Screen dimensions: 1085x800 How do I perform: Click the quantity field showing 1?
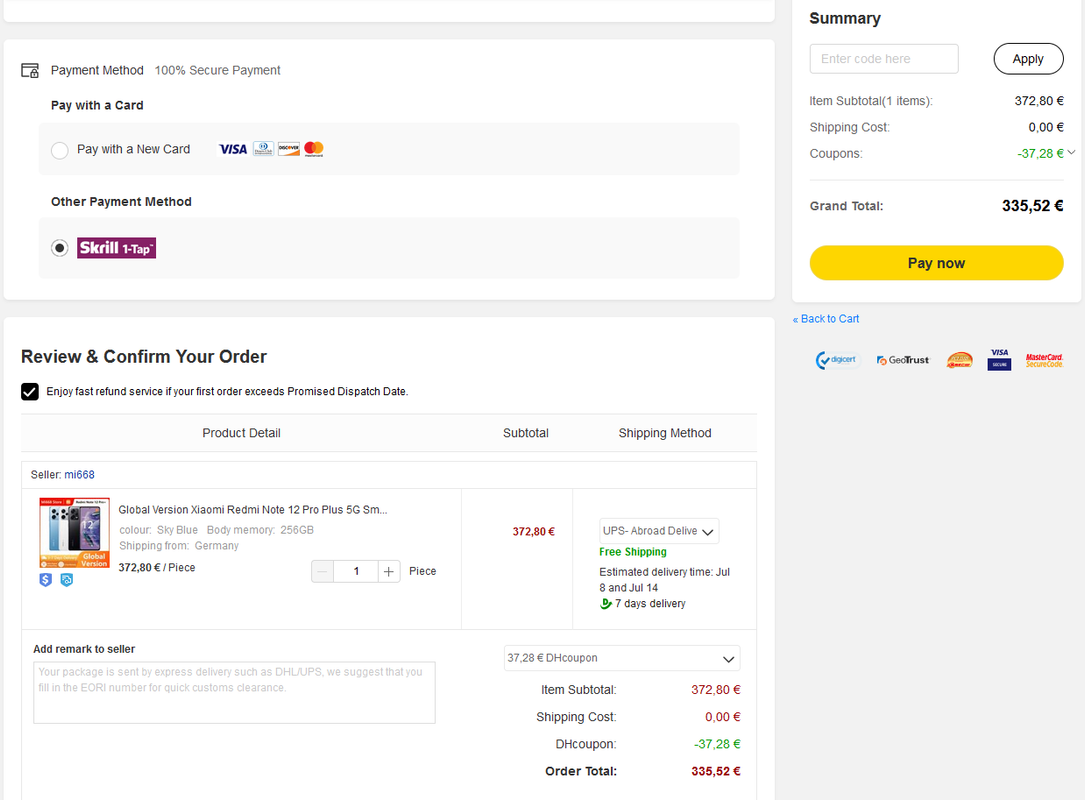coord(356,572)
